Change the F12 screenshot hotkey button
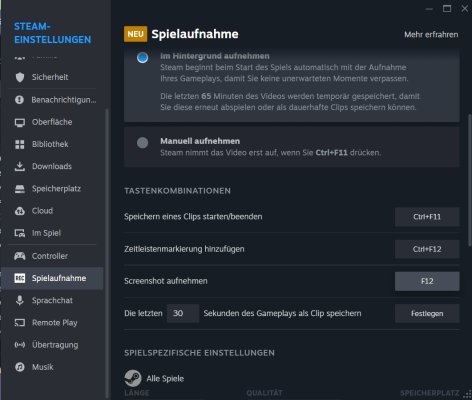The image size is (472, 400). 427,281
